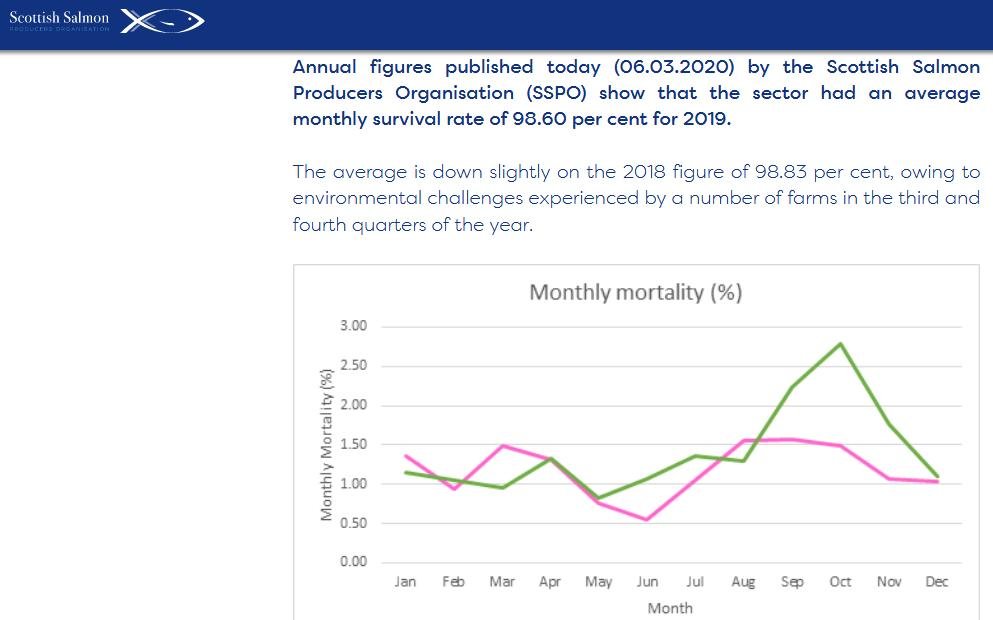Click the green line peak at October
The width and height of the screenshot is (993, 620).
840,344
